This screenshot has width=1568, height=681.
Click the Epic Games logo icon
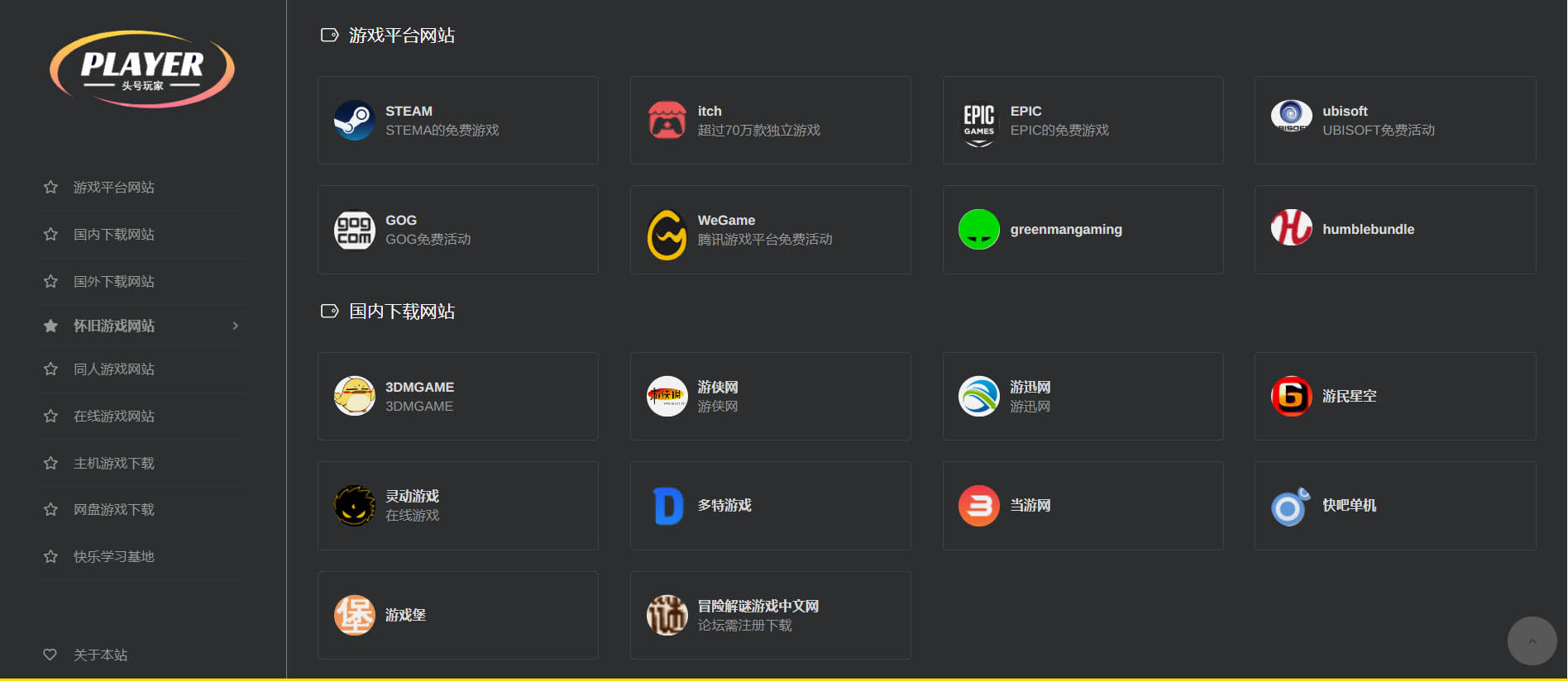tap(979, 124)
